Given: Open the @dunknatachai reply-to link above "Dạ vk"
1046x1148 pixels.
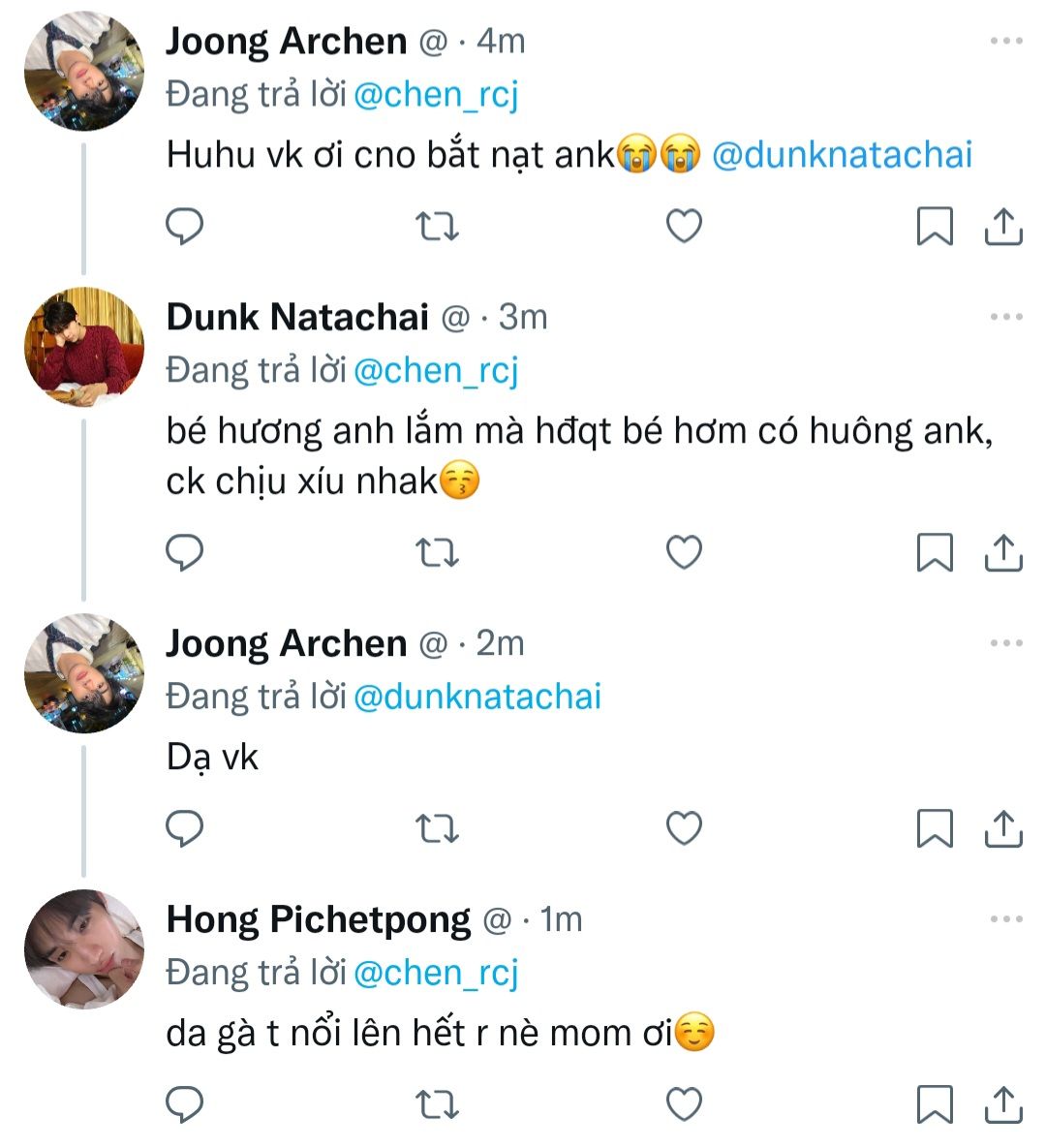Looking at the screenshot, I should tap(477, 697).
